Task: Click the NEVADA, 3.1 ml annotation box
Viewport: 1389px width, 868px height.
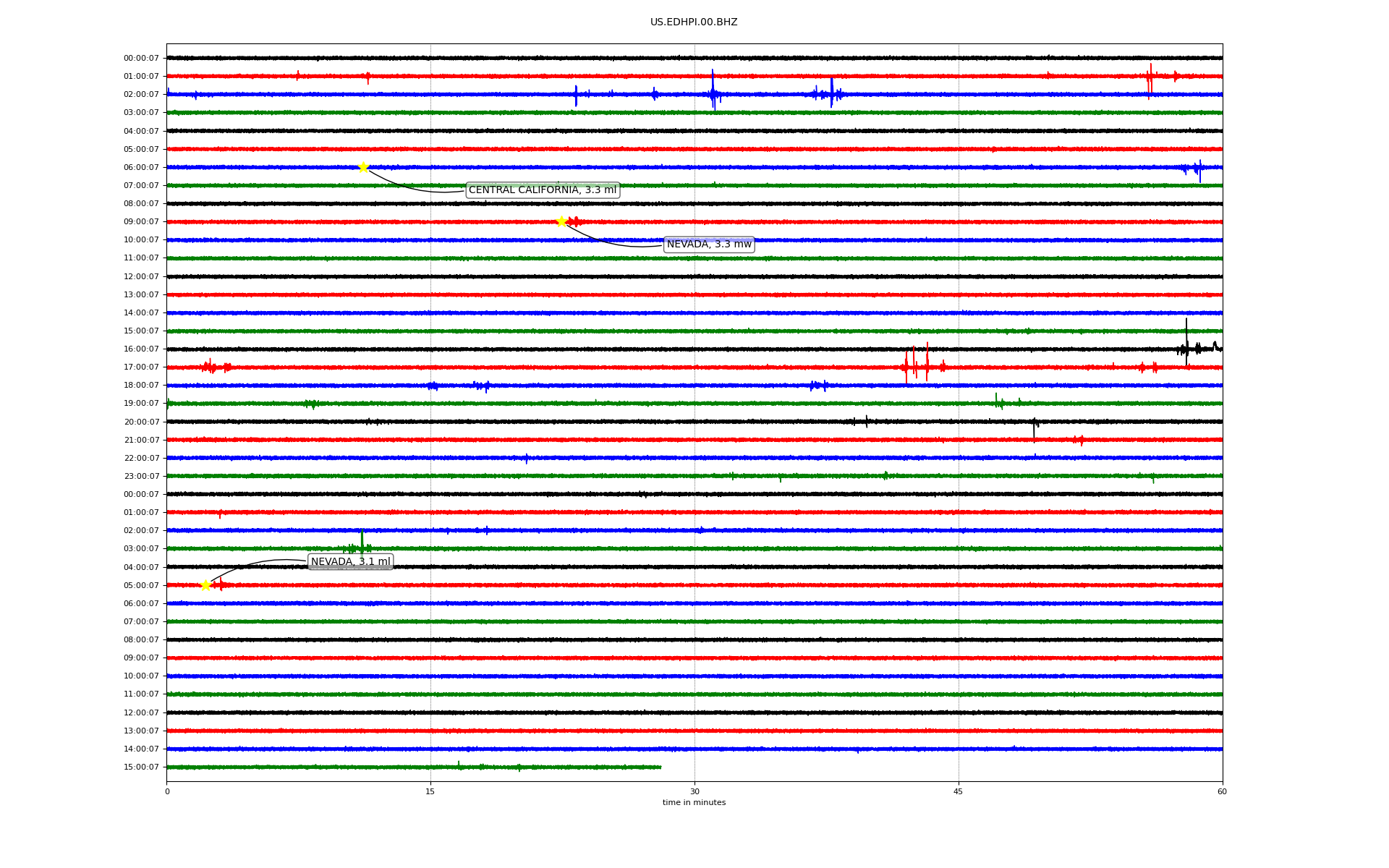Action: [x=350, y=562]
